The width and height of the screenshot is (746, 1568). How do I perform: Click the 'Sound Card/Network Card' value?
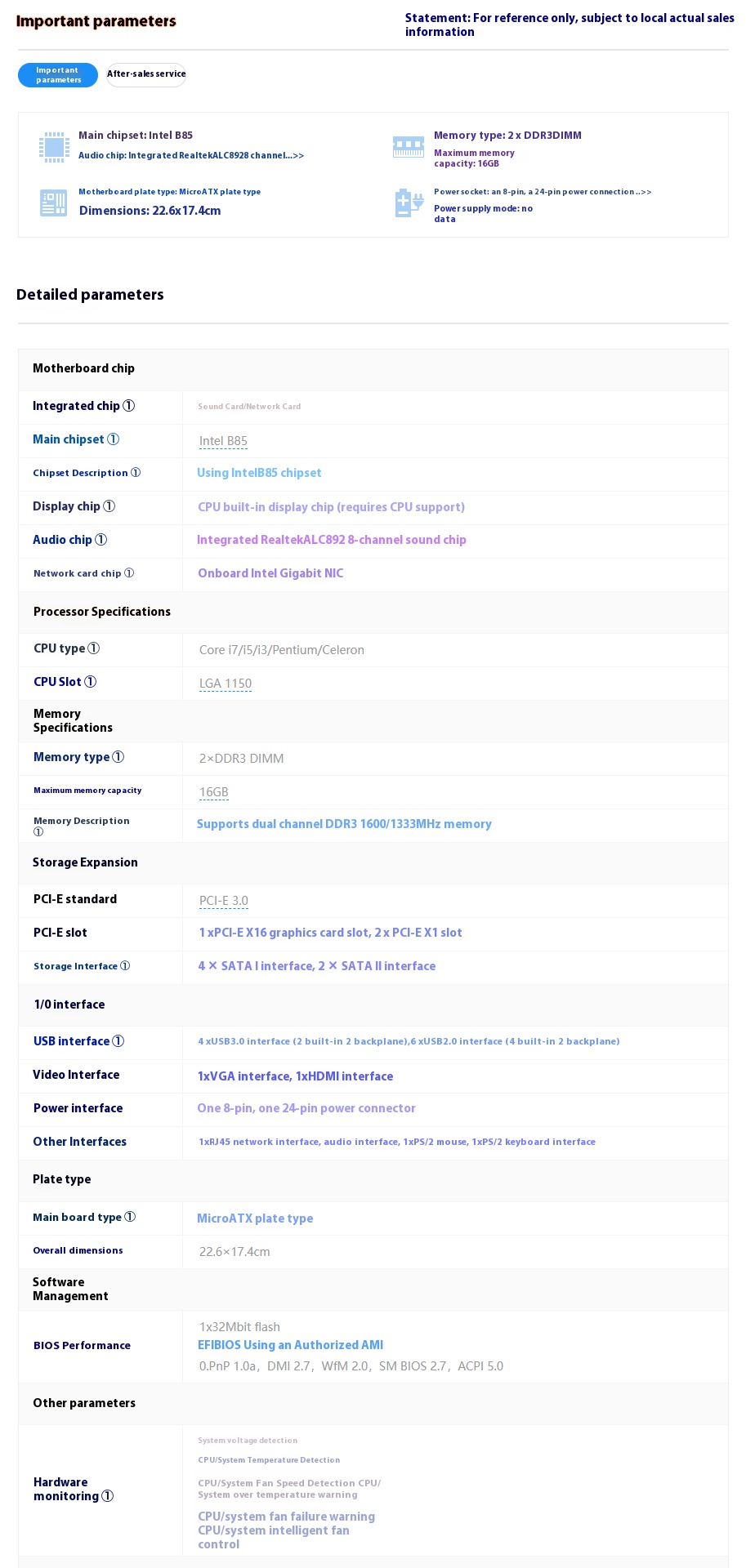249,407
